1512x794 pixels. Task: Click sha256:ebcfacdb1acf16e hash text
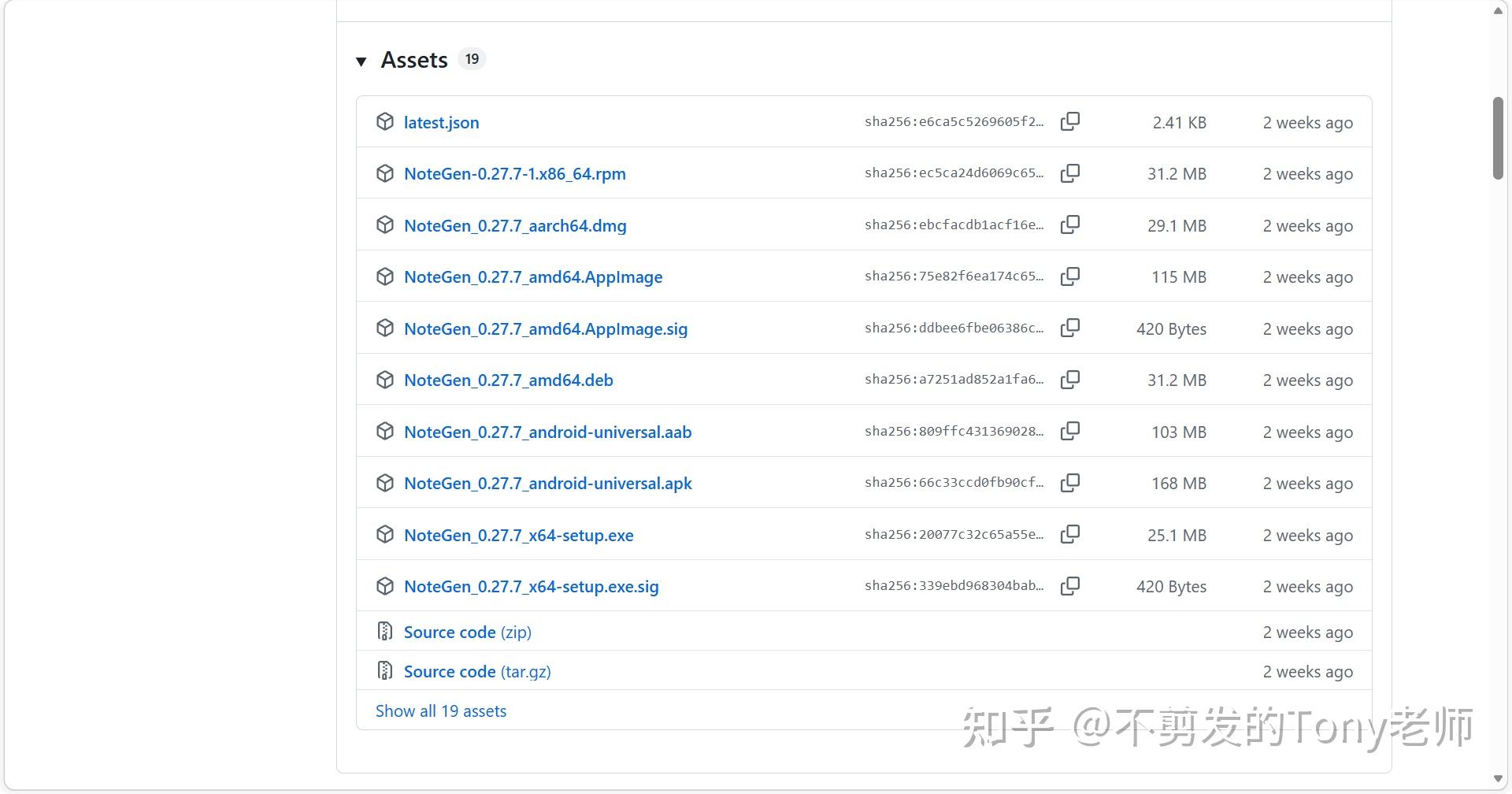954,224
